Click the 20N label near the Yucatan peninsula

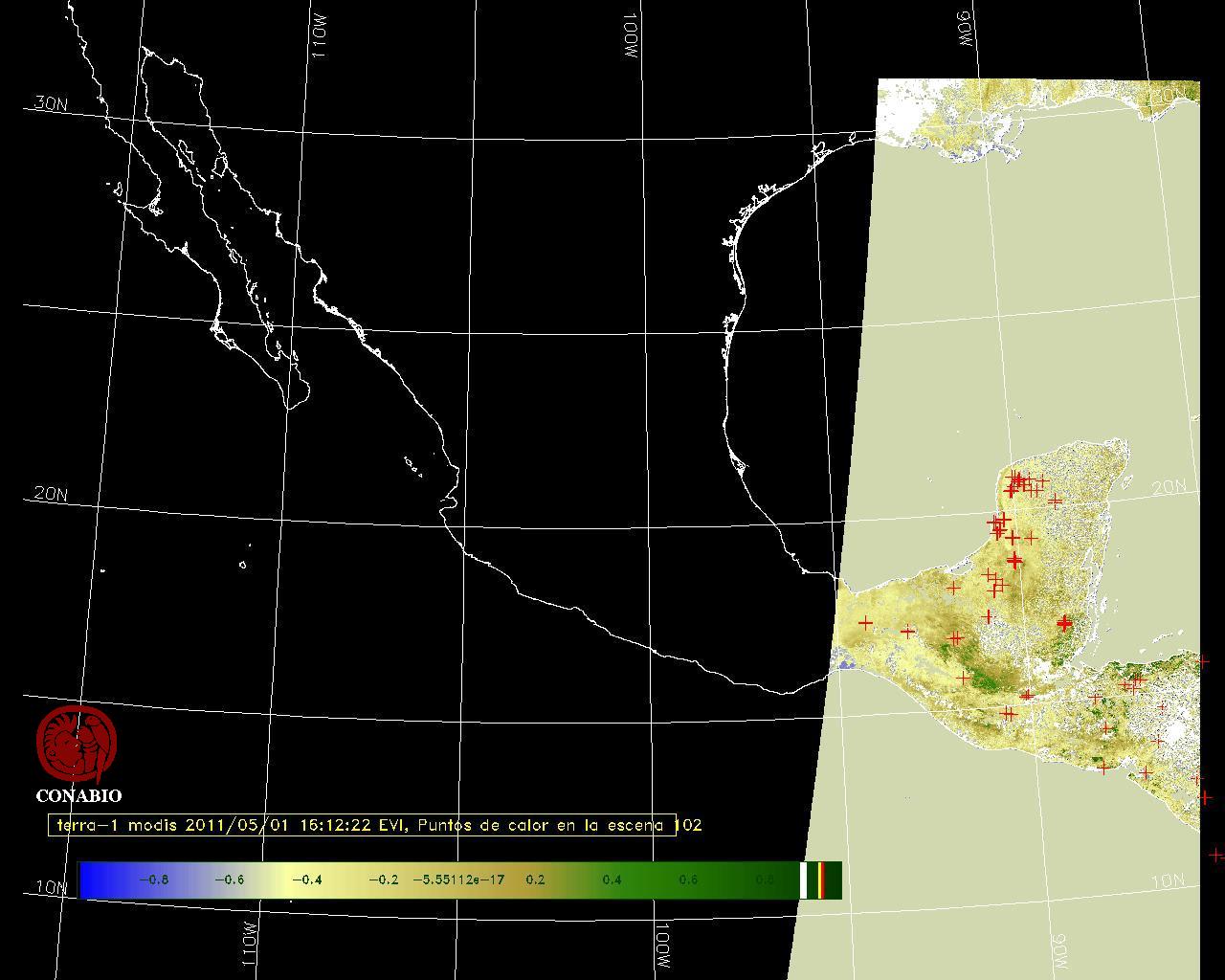click(1169, 487)
